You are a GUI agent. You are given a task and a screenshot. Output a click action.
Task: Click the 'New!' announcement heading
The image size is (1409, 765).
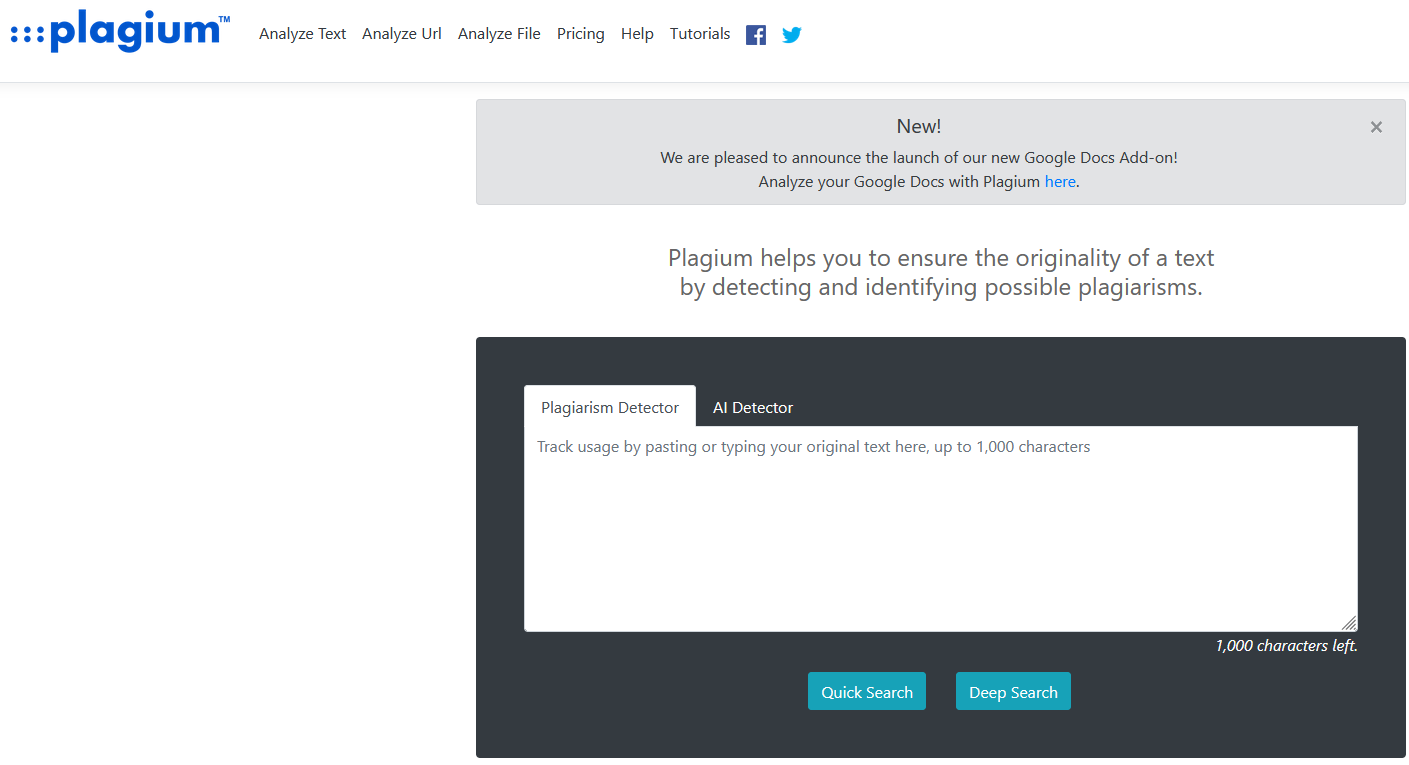pos(919,127)
